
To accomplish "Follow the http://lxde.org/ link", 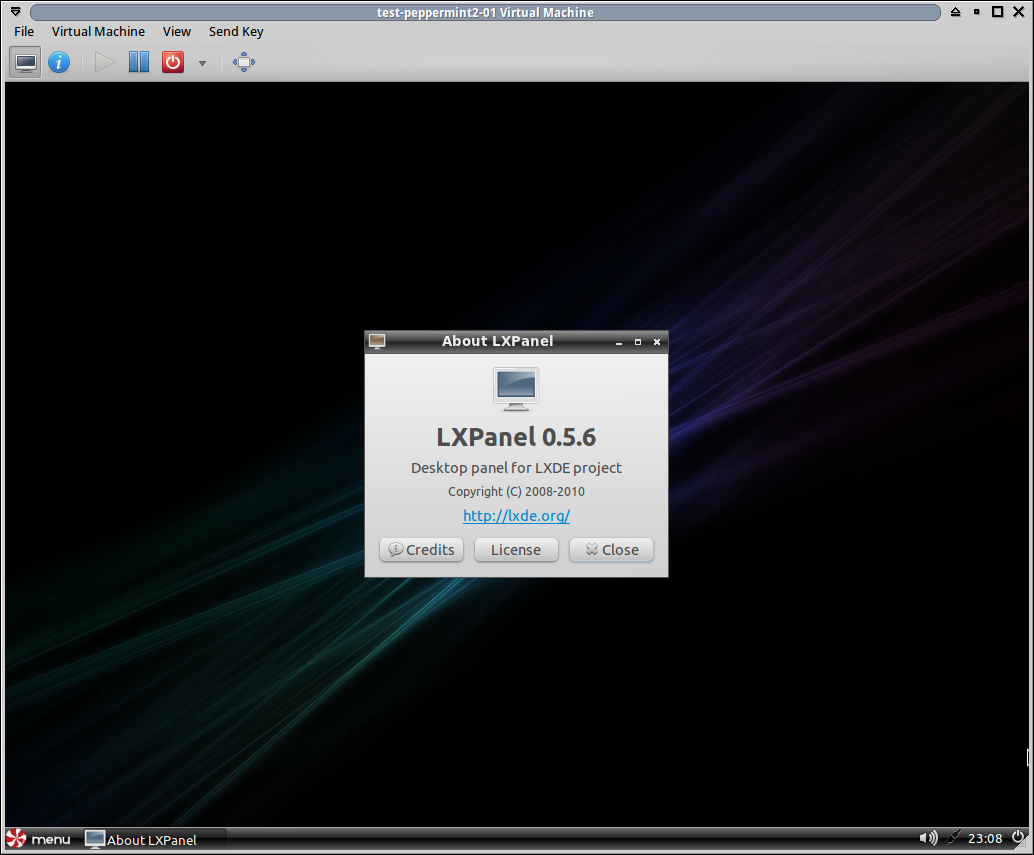I will click(x=516, y=516).
